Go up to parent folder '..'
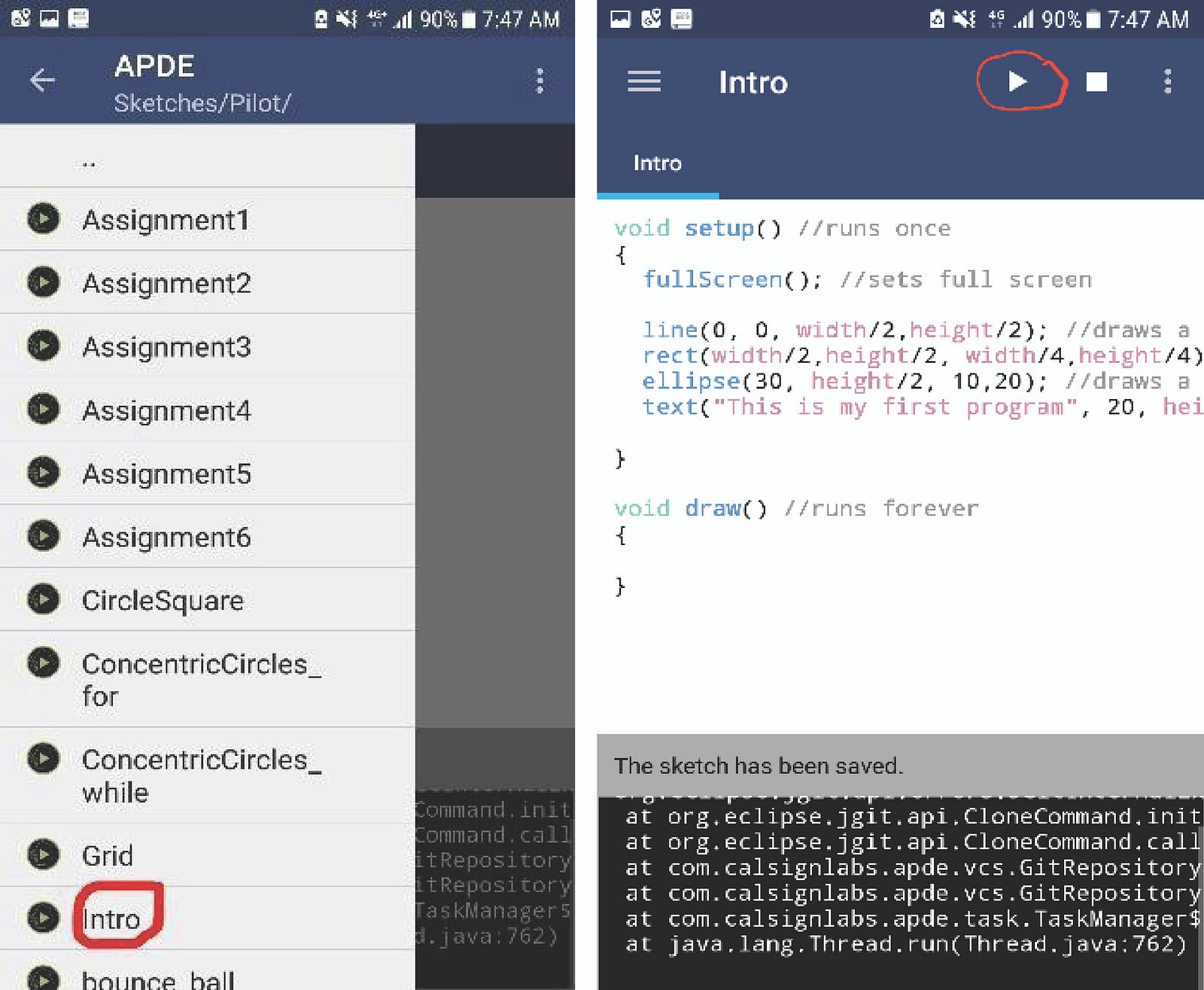The width and height of the screenshot is (1204, 990). coord(207,157)
